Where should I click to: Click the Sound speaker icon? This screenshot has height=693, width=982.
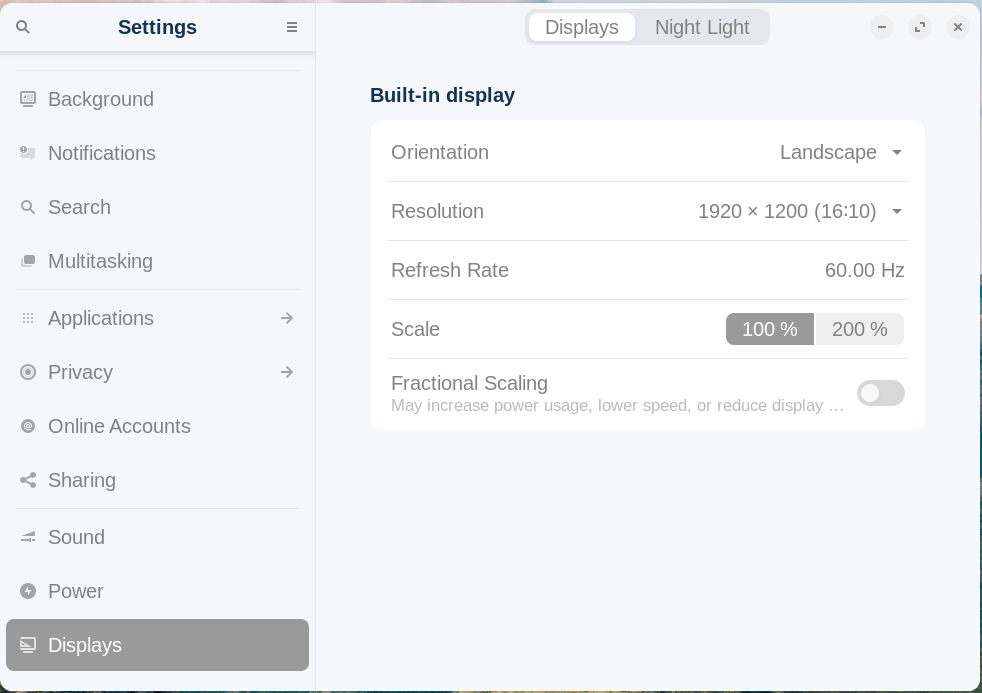pyautogui.click(x=28, y=537)
